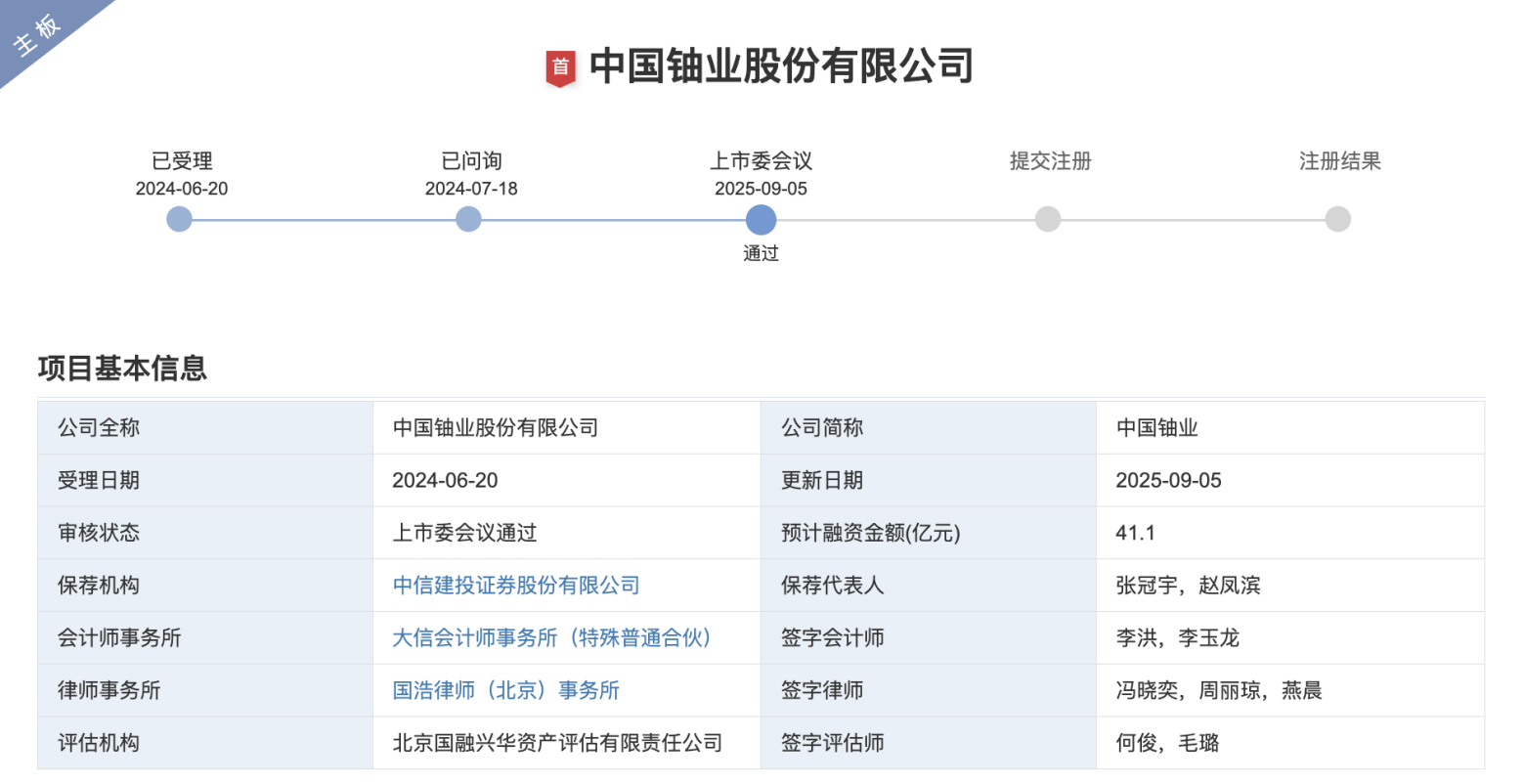Viewport: 1524px width, 784px height.
Task: Click the 41.1 estimated financing amount value
Action: point(1135,533)
